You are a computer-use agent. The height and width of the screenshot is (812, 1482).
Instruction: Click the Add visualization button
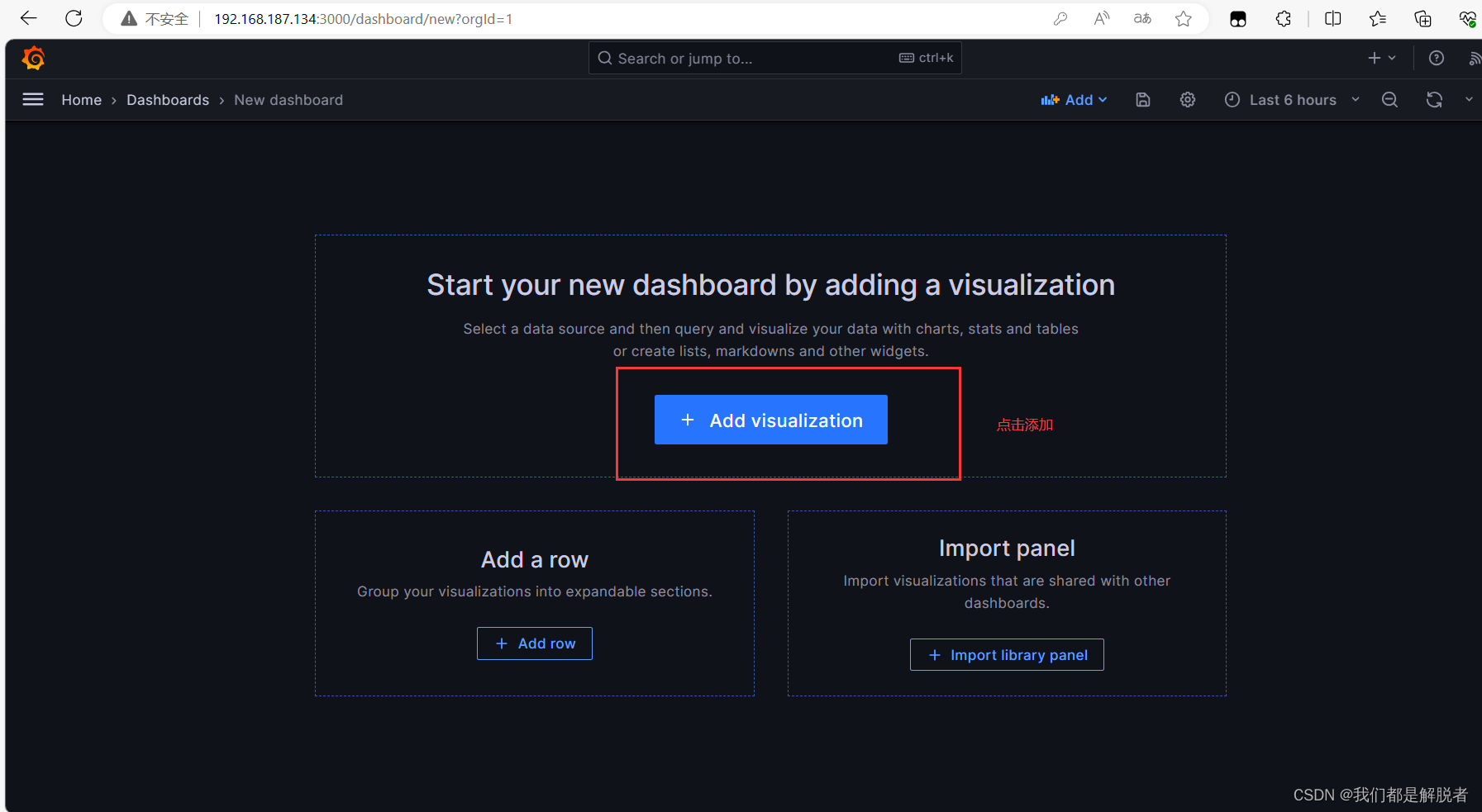(x=770, y=420)
